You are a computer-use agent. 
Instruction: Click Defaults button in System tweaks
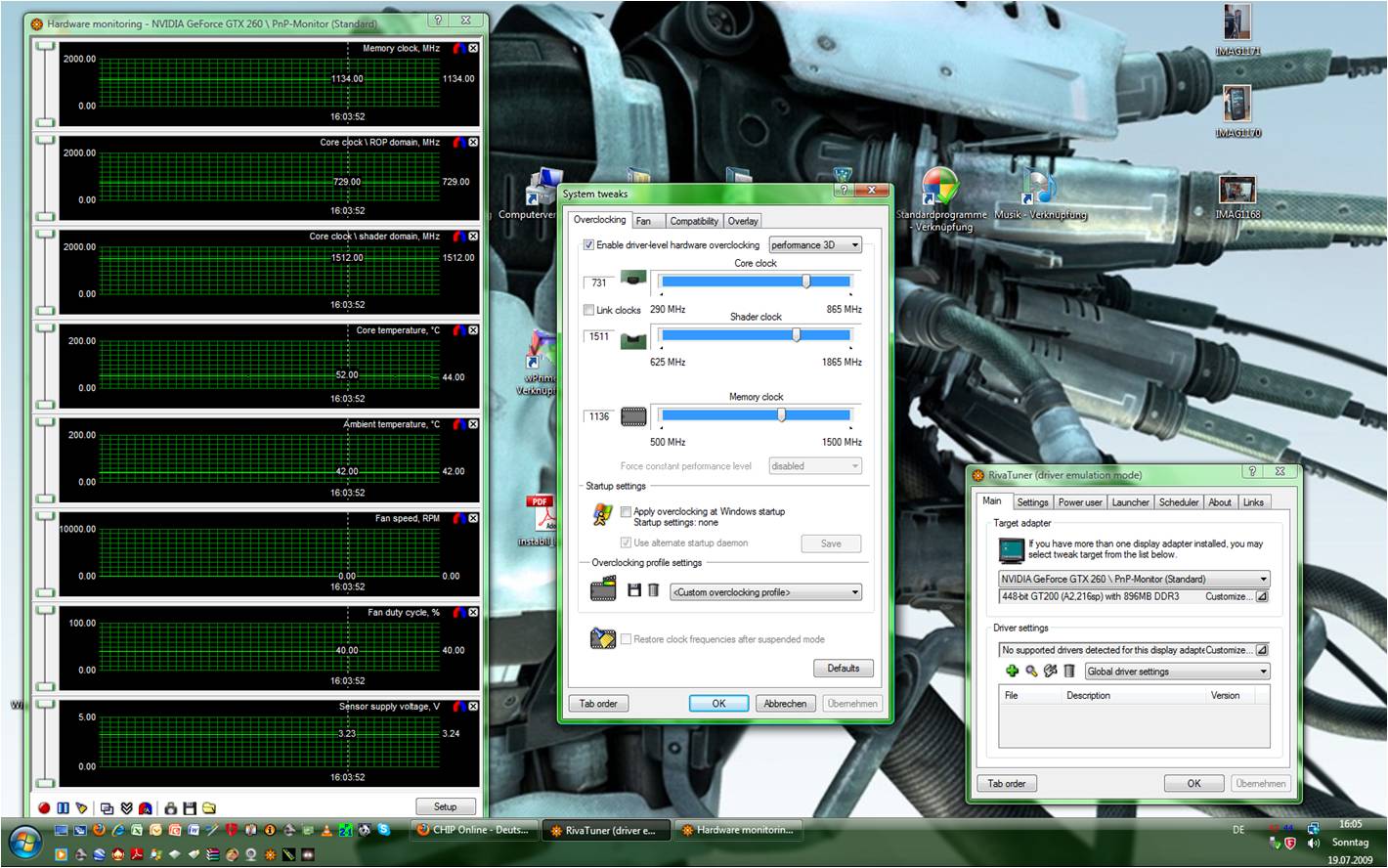point(844,669)
